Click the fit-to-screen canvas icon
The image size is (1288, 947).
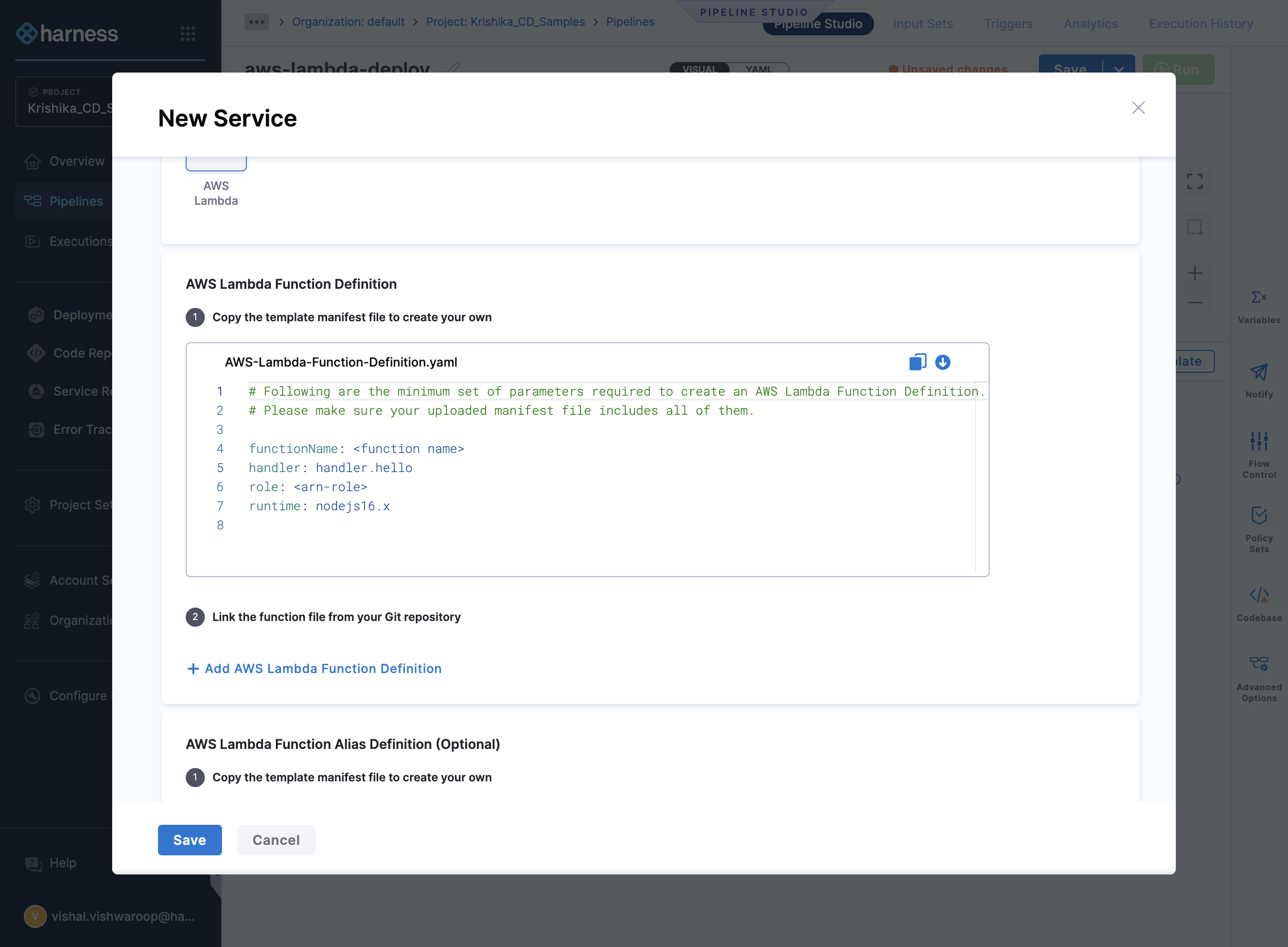1194,182
